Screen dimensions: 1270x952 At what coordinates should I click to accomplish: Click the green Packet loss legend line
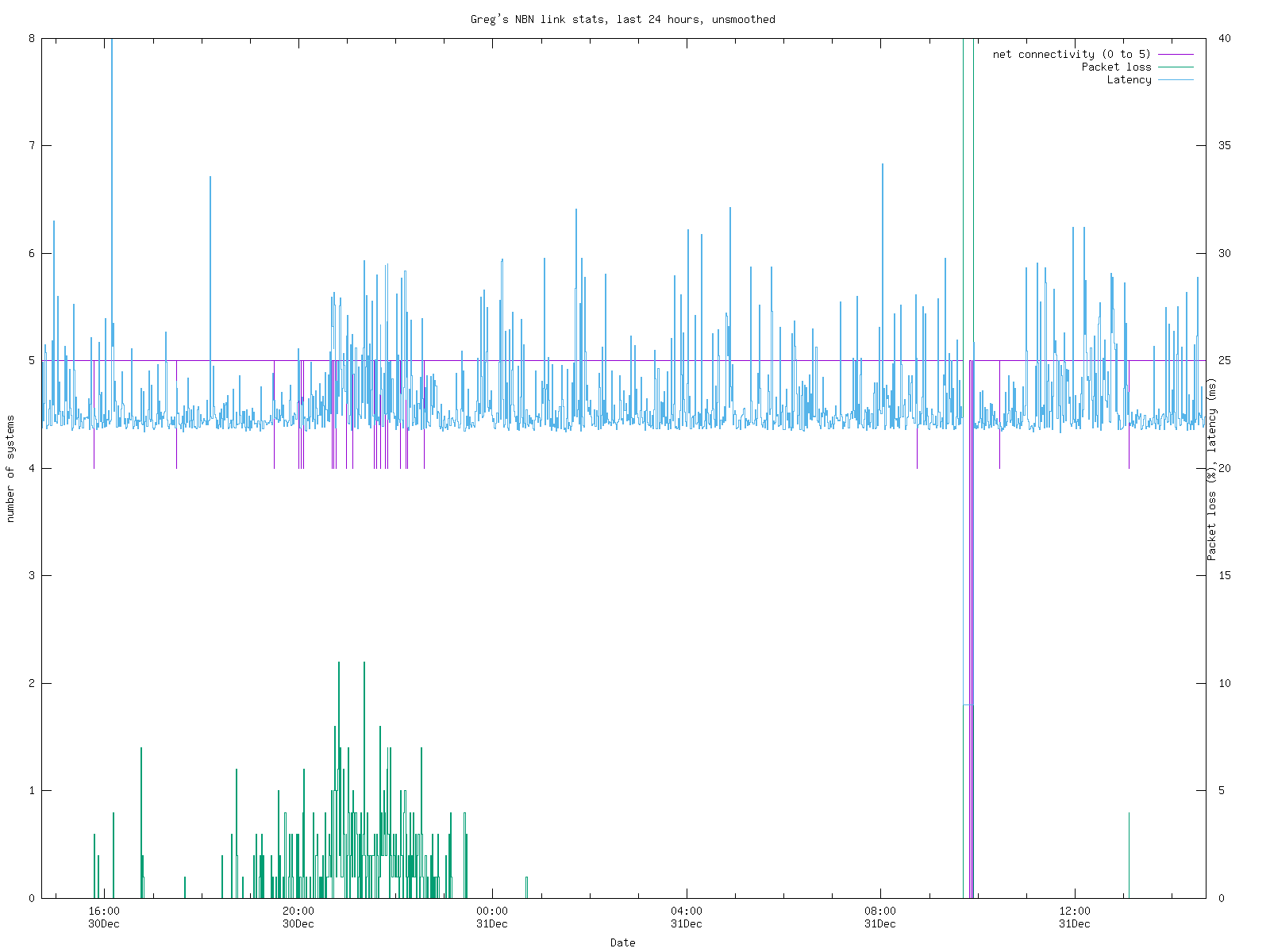coord(1176,67)
